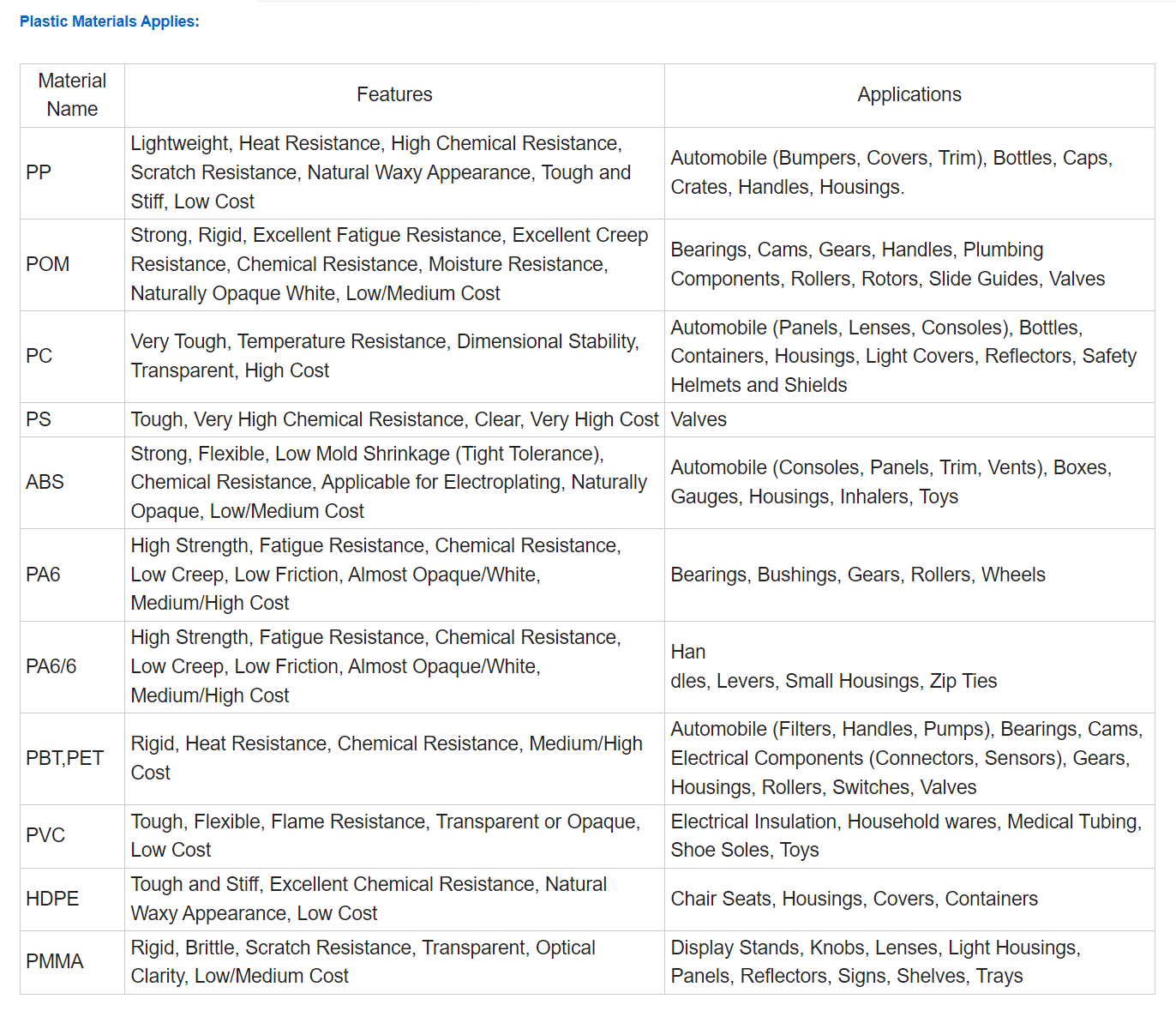Select the HDPE material name cell
1176x1011 pixels.
coord(52,899)
